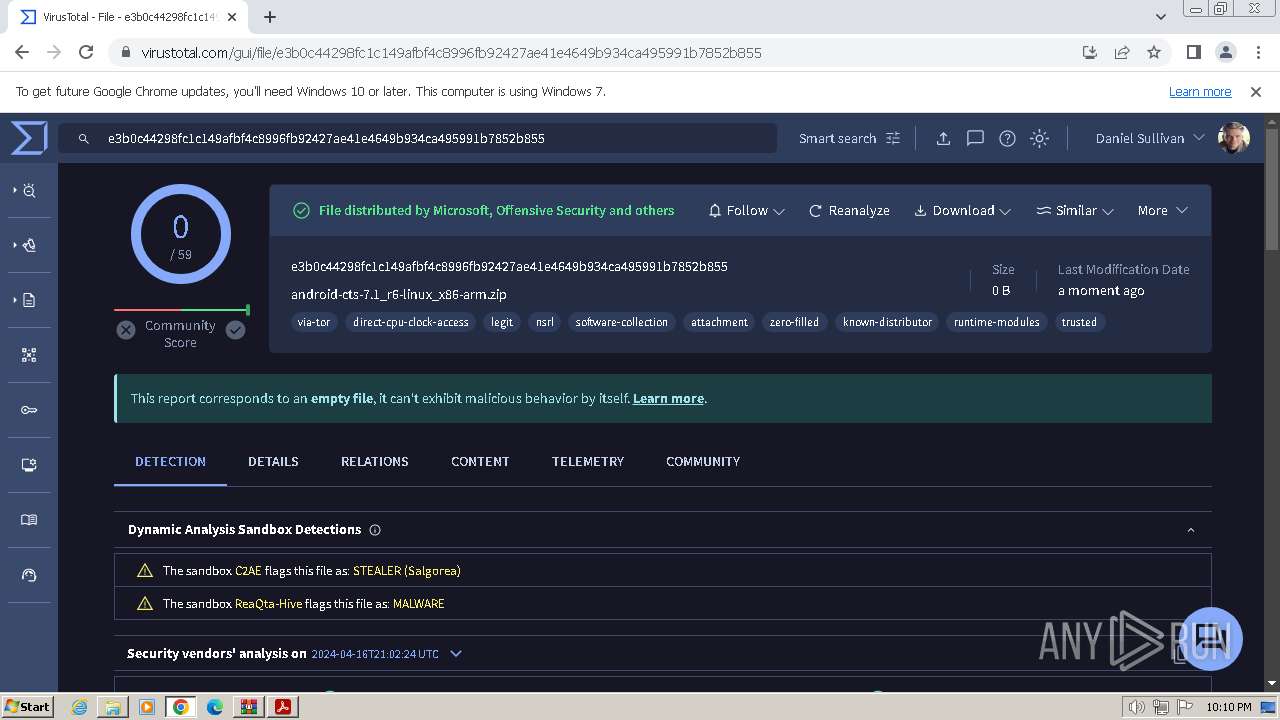Viewport: 1280px width, 720px height.
Task: Click Daniel Sullivan's profile avatar
Action: coord(1234,138)
